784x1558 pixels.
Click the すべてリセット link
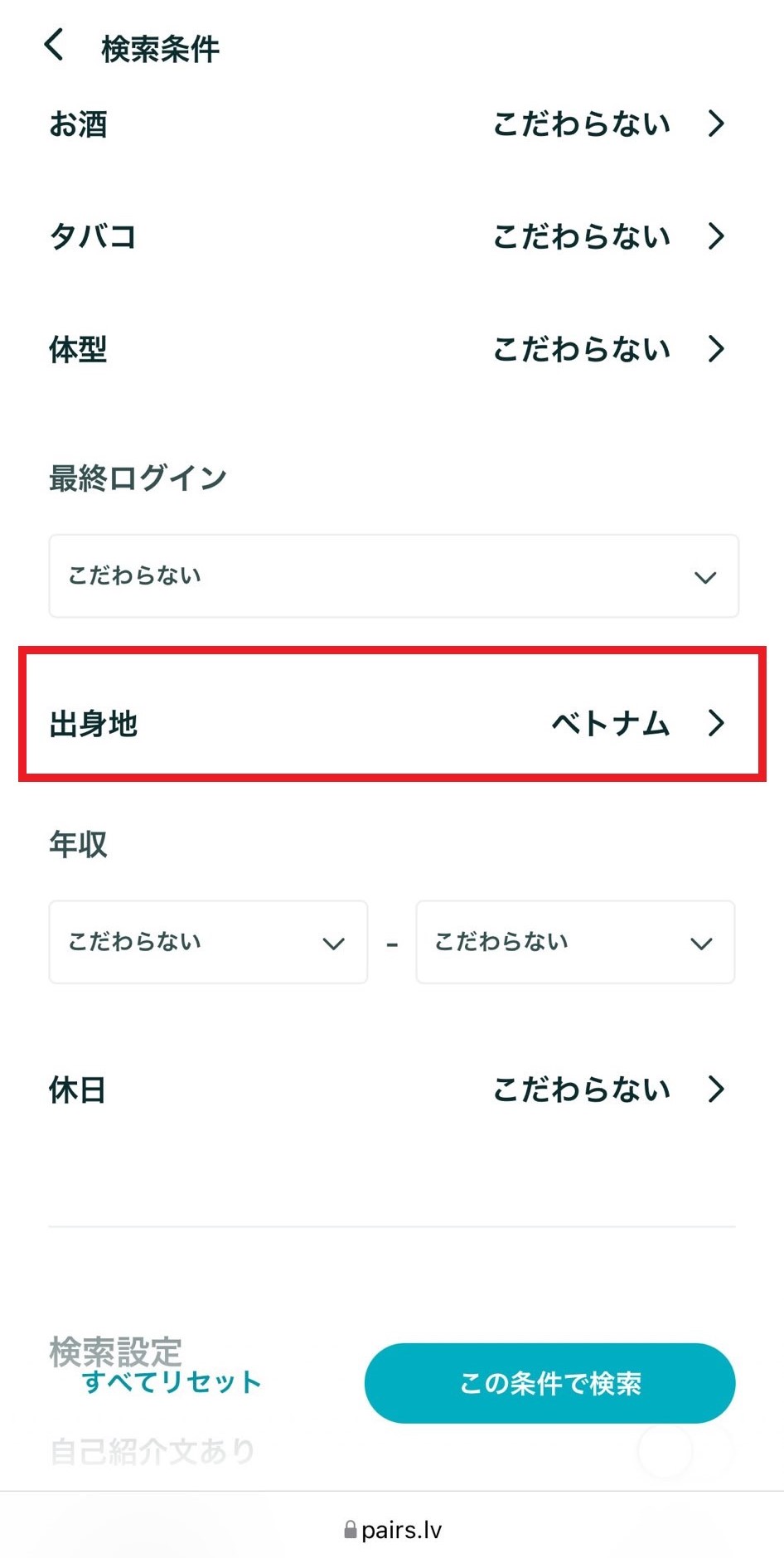(172, 1382)
